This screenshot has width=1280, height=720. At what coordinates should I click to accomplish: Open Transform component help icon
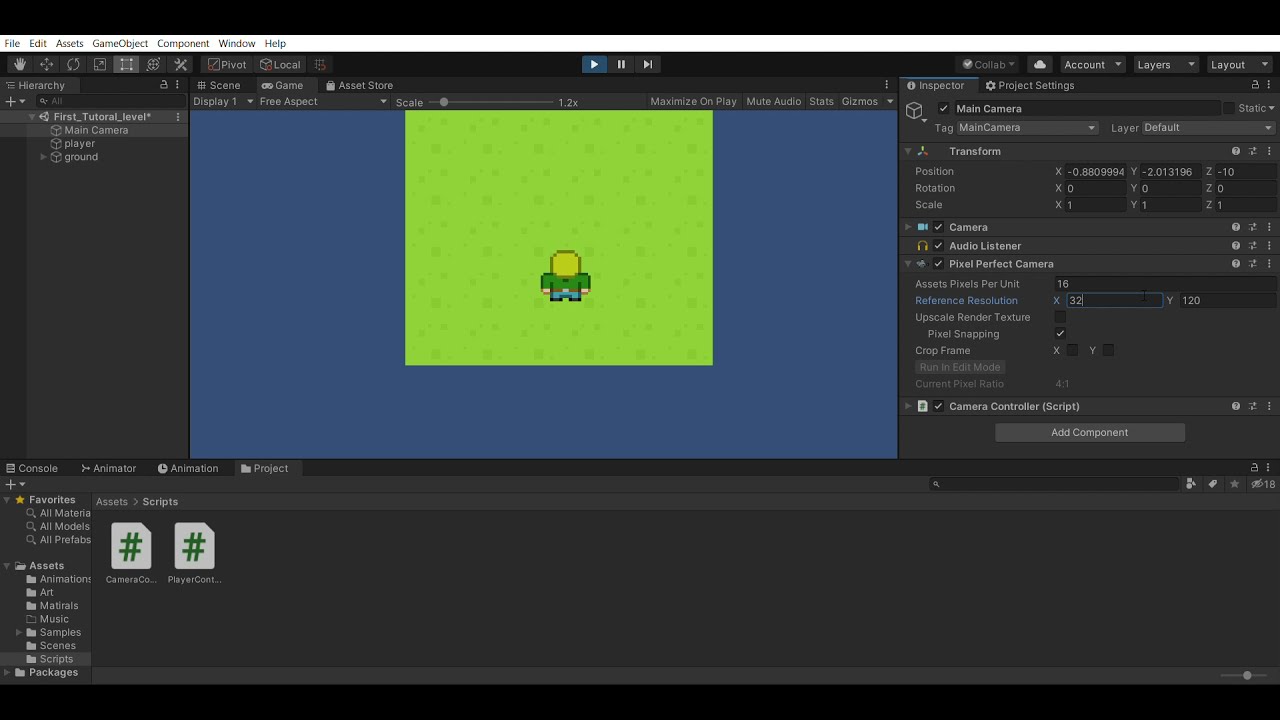coord(1236,151)
